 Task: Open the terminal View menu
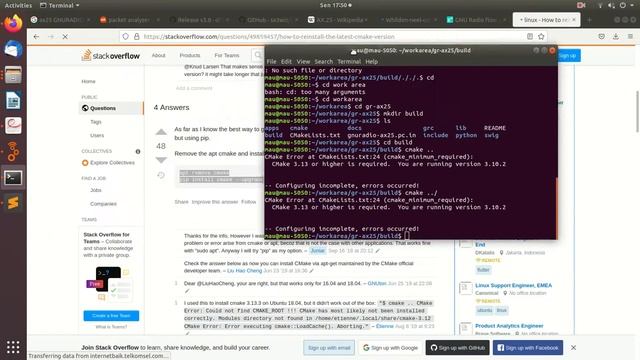pos(303,62)
